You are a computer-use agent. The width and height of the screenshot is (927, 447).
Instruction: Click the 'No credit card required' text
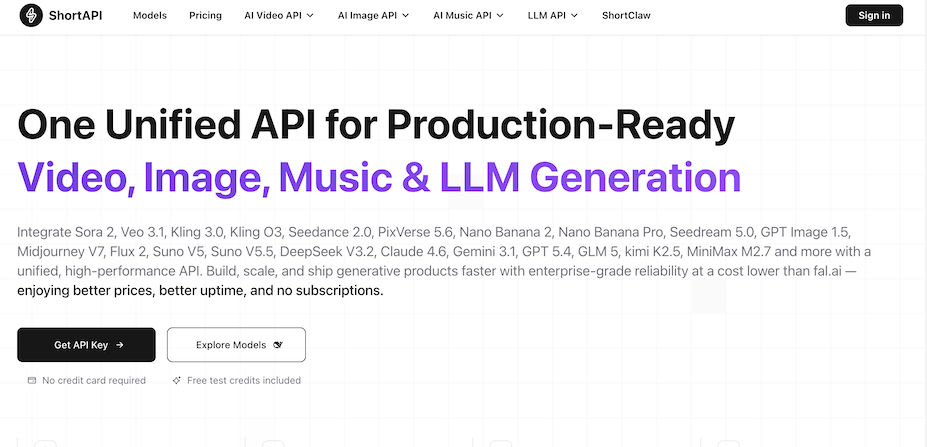(94, 381)
